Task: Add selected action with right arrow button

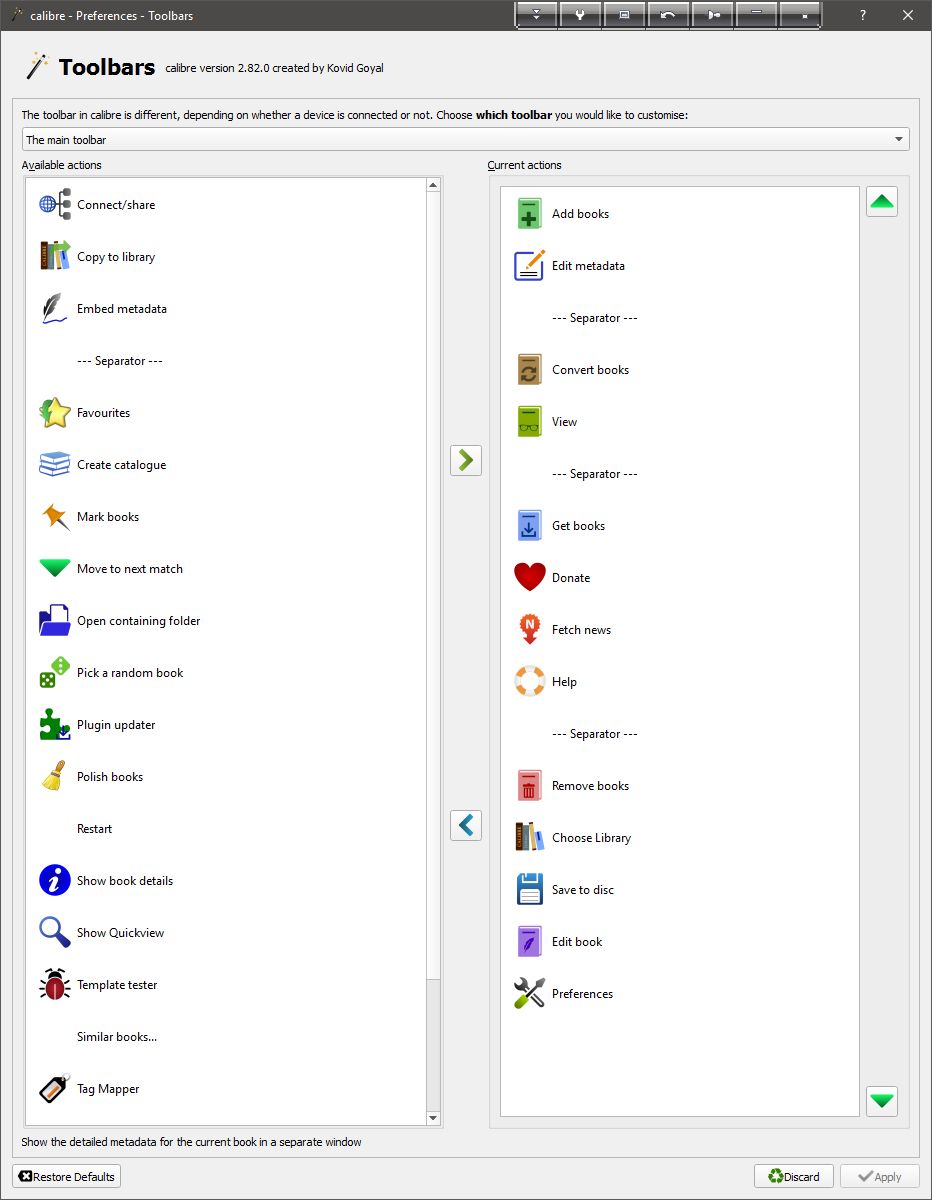Action: [x=466, y=460]
